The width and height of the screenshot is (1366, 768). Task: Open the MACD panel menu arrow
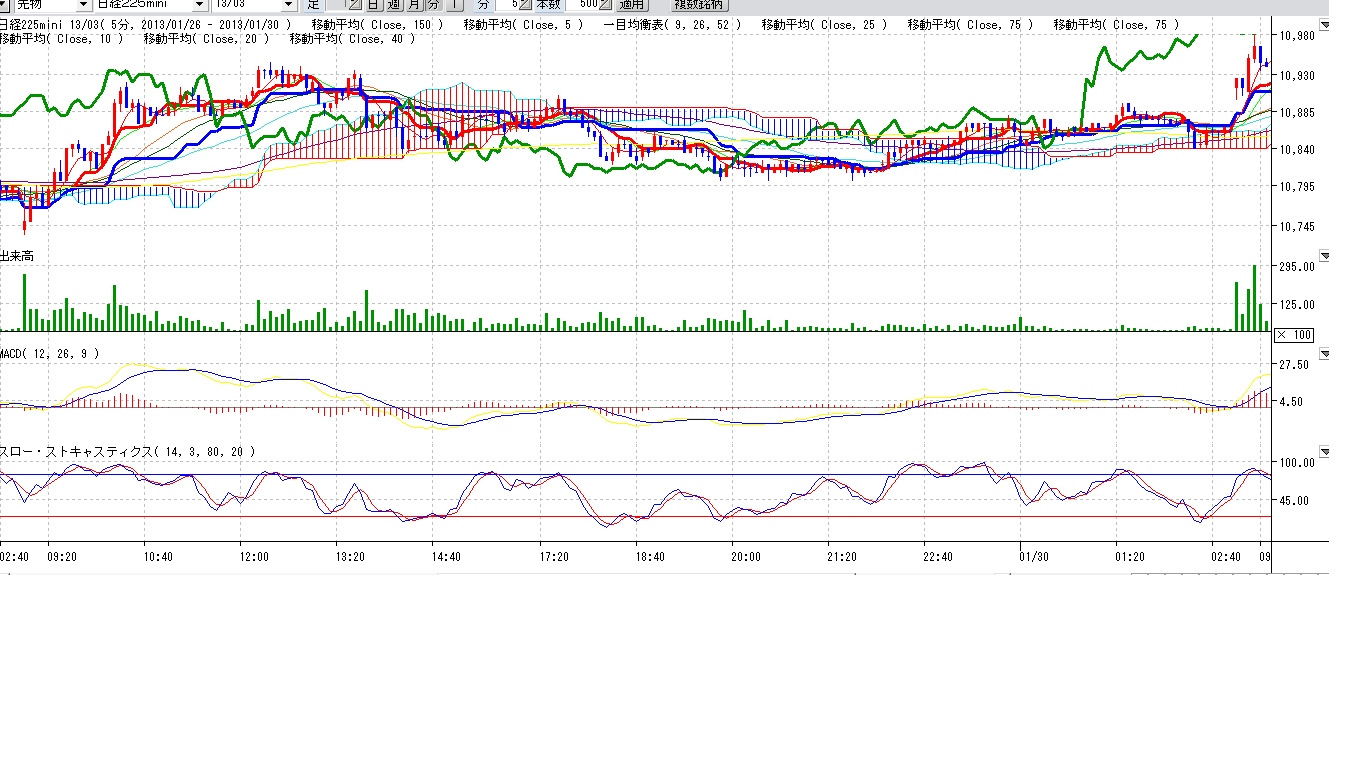(1325, 354)
